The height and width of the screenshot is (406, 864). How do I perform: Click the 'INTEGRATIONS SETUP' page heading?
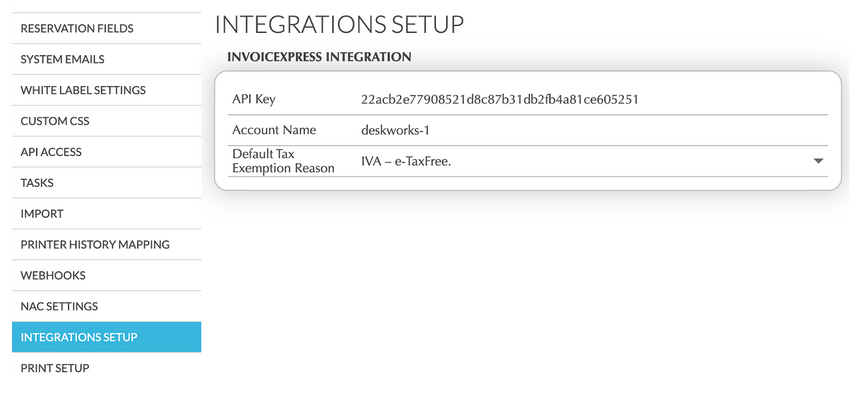click(339, 25)
